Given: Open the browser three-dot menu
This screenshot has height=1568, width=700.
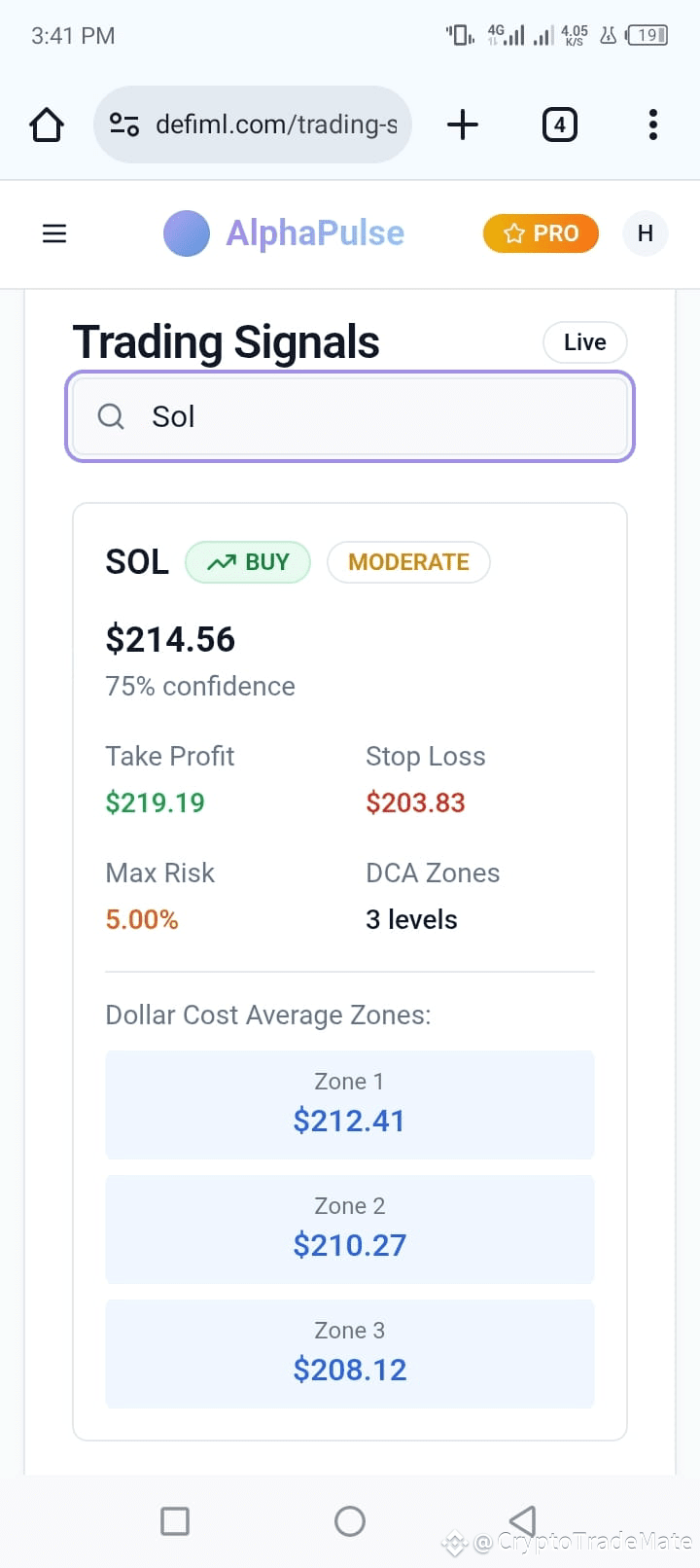Looking at the screenshot, I should 652,125.
